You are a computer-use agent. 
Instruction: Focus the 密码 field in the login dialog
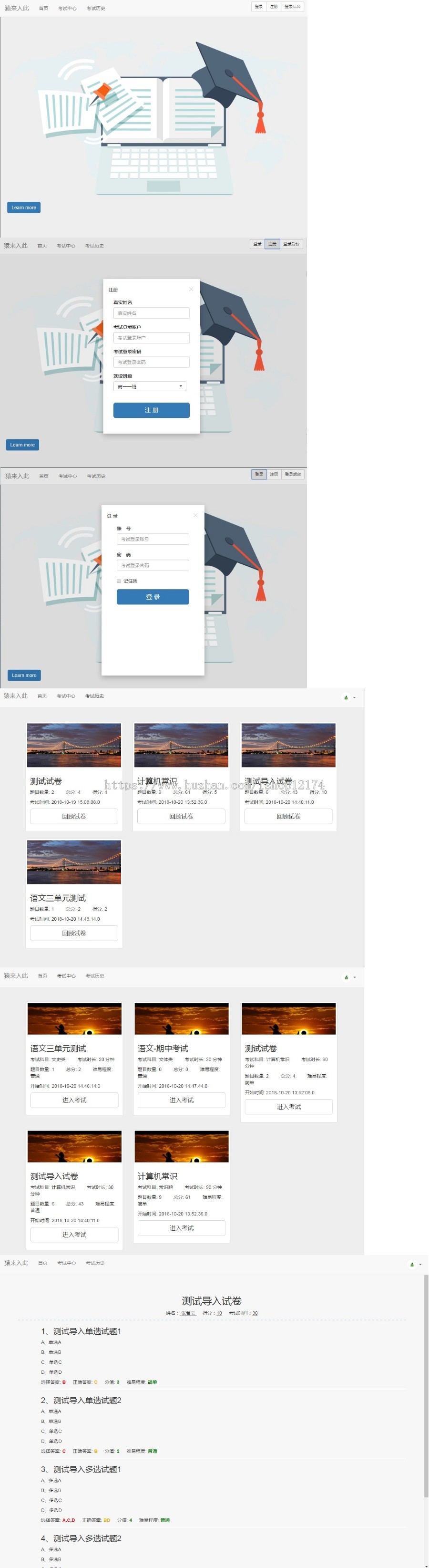pos(153,565)
